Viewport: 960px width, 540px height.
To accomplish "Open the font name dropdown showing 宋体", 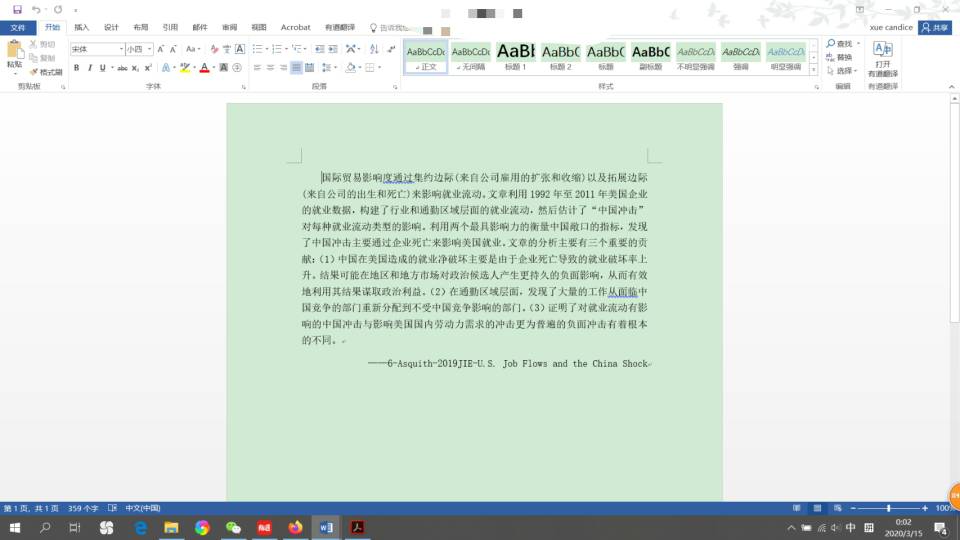I will point(96,49).
